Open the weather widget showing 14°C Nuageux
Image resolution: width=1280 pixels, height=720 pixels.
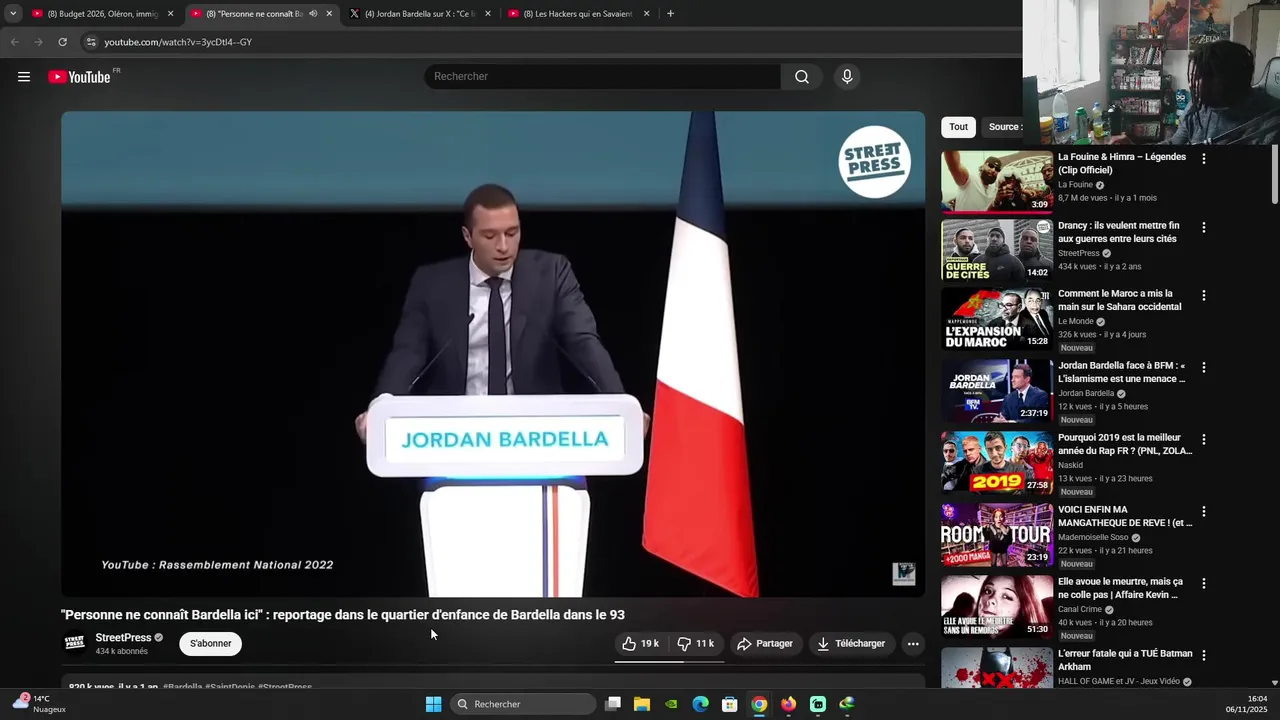pos(40,704)
